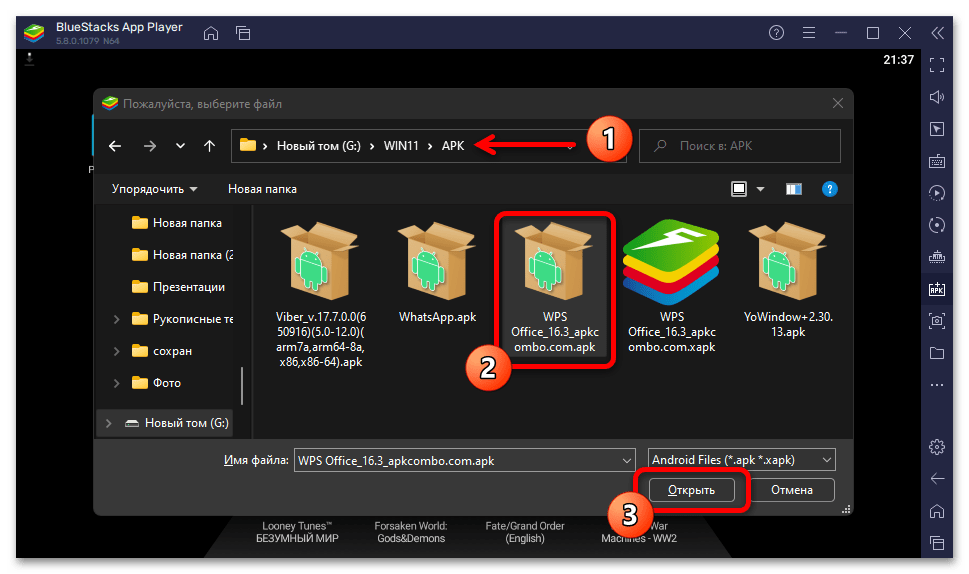Select WPS Office .xapk BlueStacks file
The image size is (969, 574).
(x=671, y=288)
